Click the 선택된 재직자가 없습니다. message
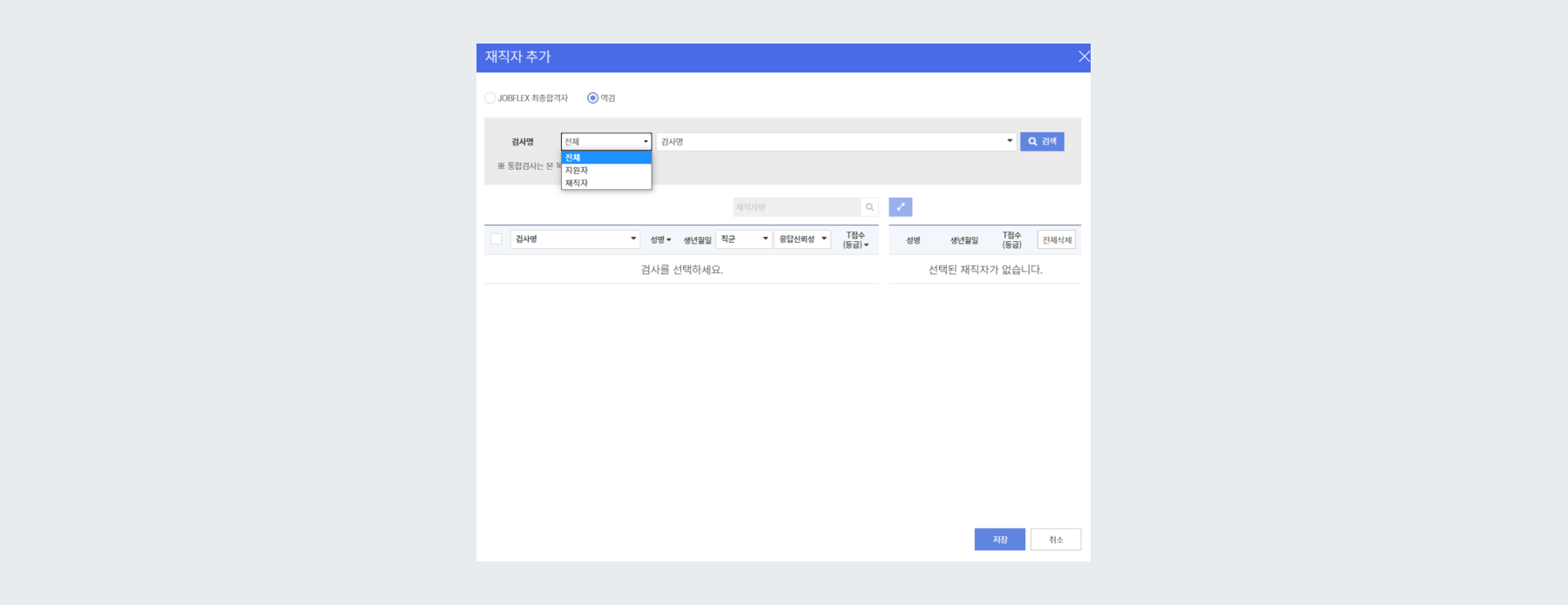 tap(985, 270)
